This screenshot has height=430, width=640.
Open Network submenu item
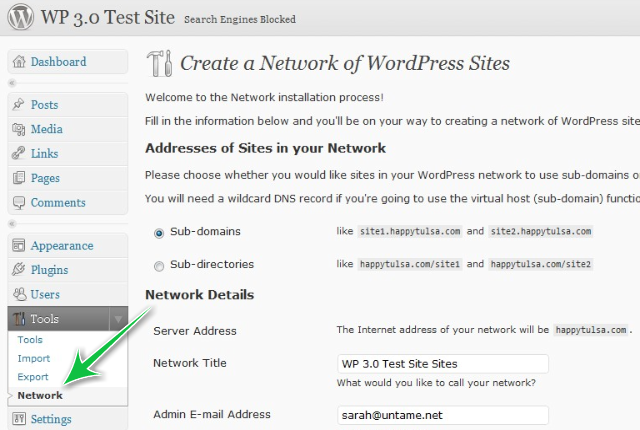click(40, 395)
